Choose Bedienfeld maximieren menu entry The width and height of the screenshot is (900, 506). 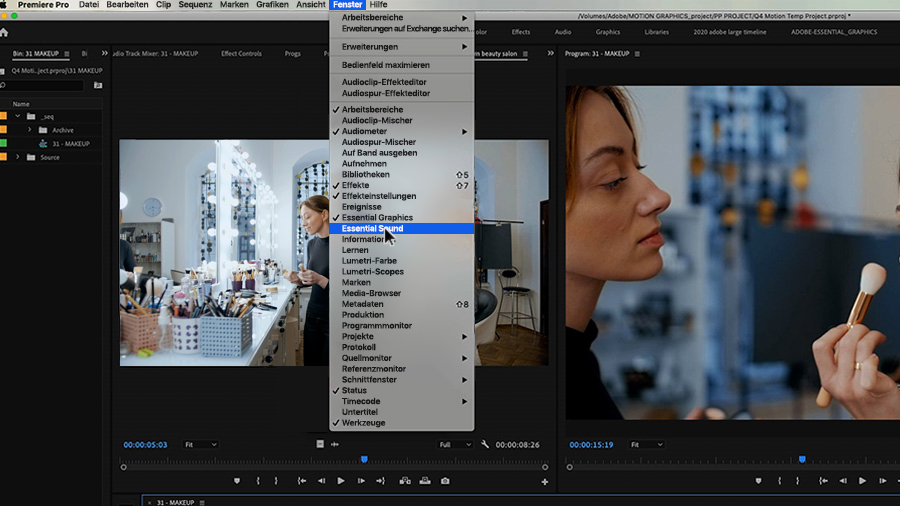[385, 64]
